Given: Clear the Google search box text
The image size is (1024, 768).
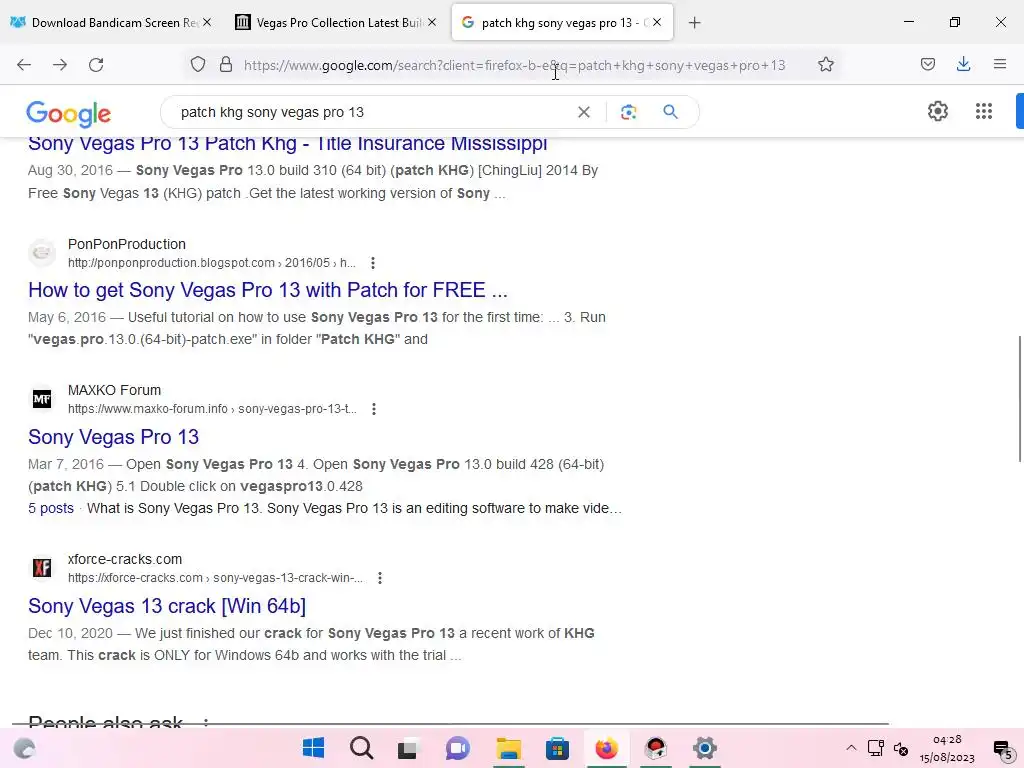Looking at the screenshot, I should click(x=584, y=112).
